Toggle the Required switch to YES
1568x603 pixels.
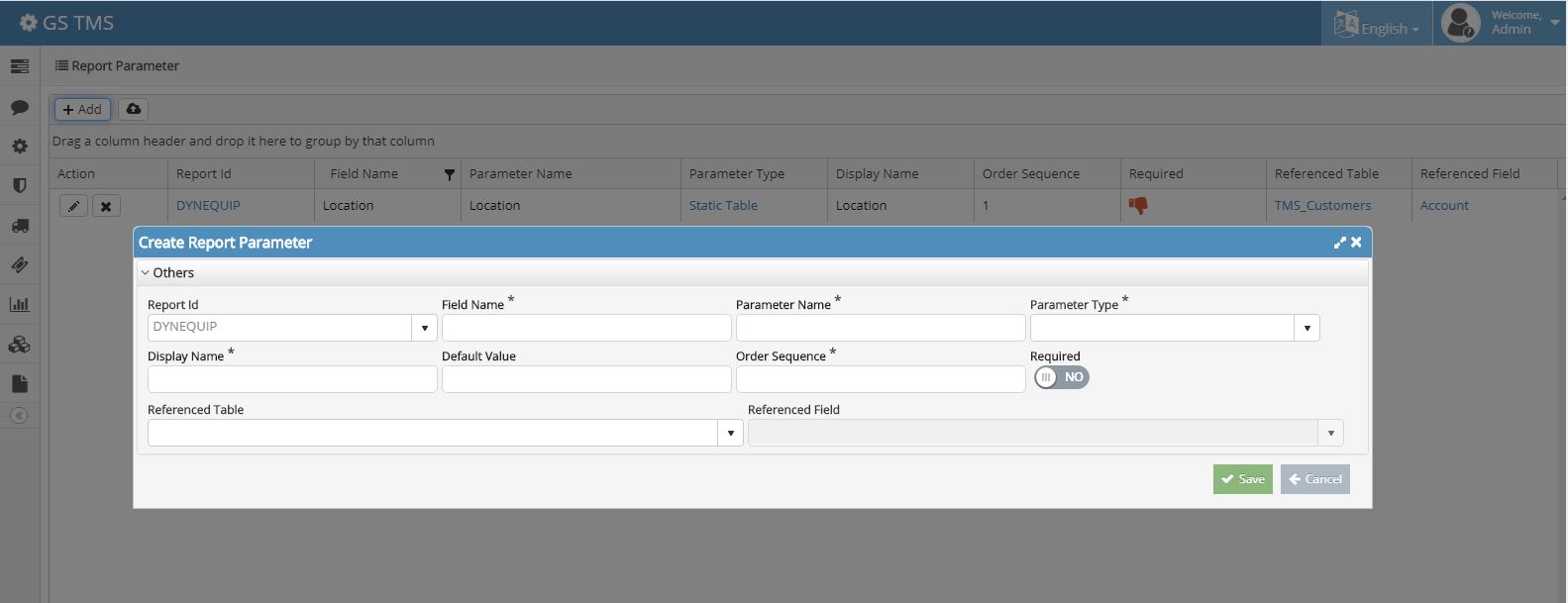(1061, 377)
